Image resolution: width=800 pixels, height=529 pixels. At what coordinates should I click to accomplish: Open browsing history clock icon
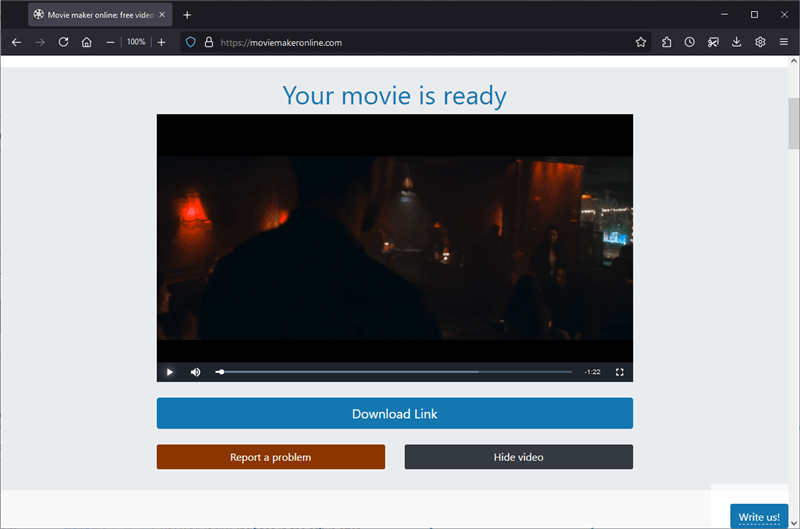point(690,42)
